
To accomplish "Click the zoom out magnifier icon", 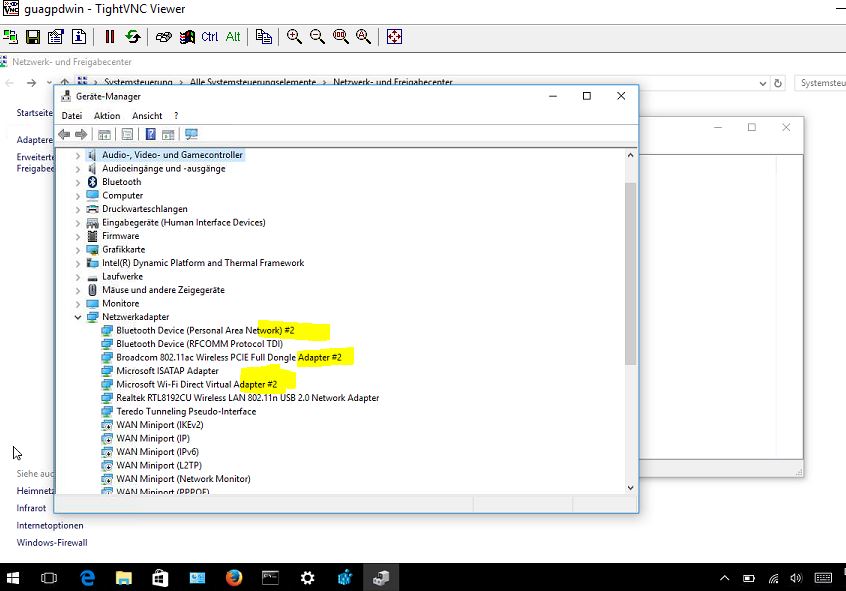I will (x=317, y=37).
